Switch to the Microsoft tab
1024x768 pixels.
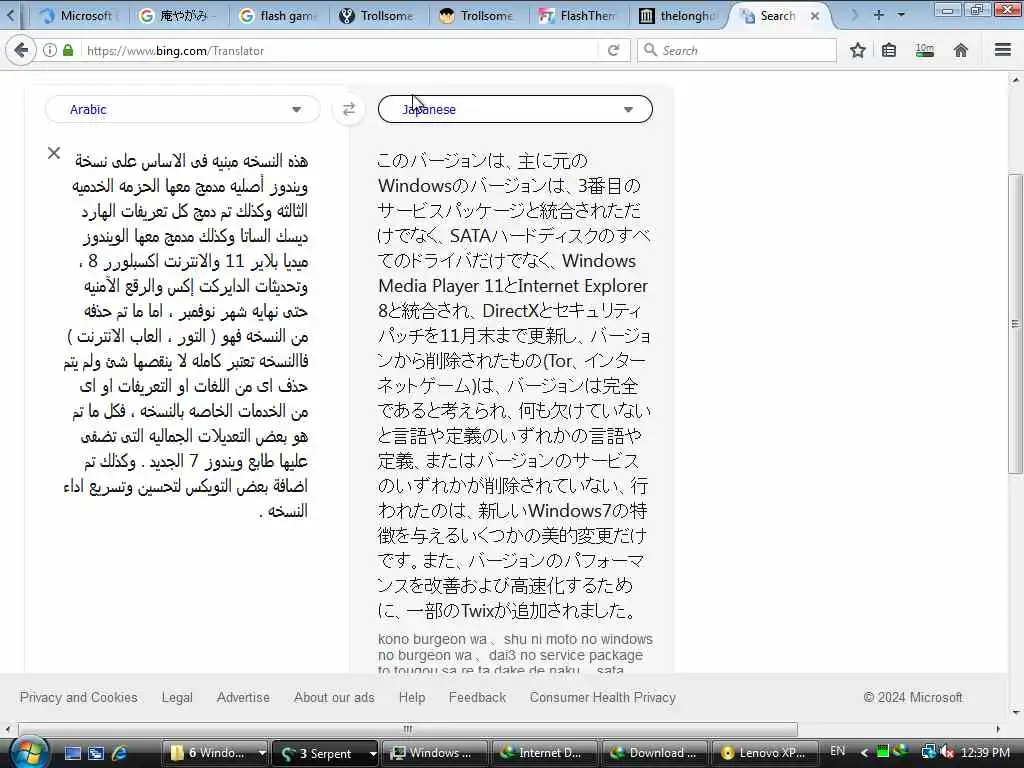tap(77, 16)
